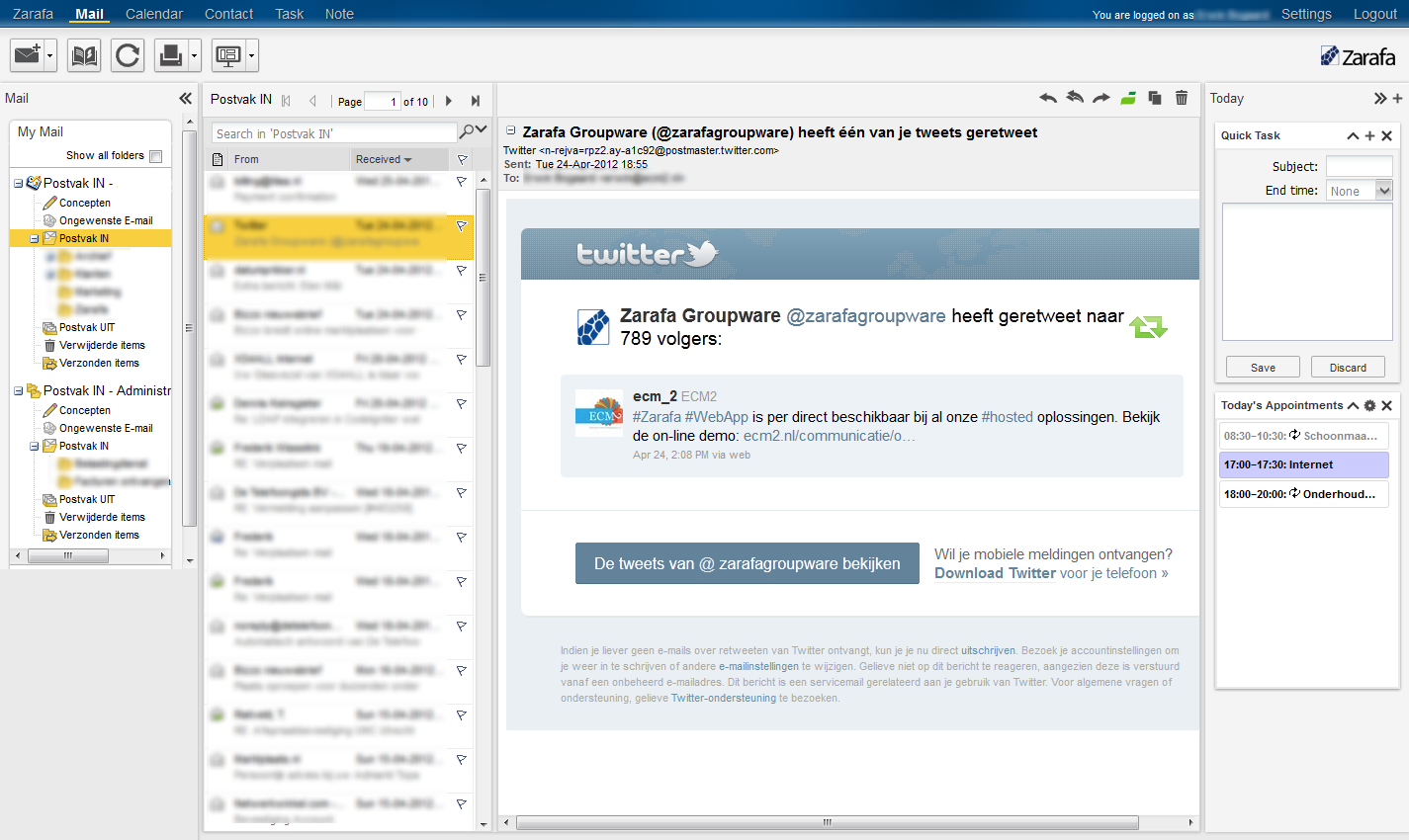The width and height of the screenshot is (1409, 840).
Task: Go to first page of Postvak IN
Action: [287, 101]
